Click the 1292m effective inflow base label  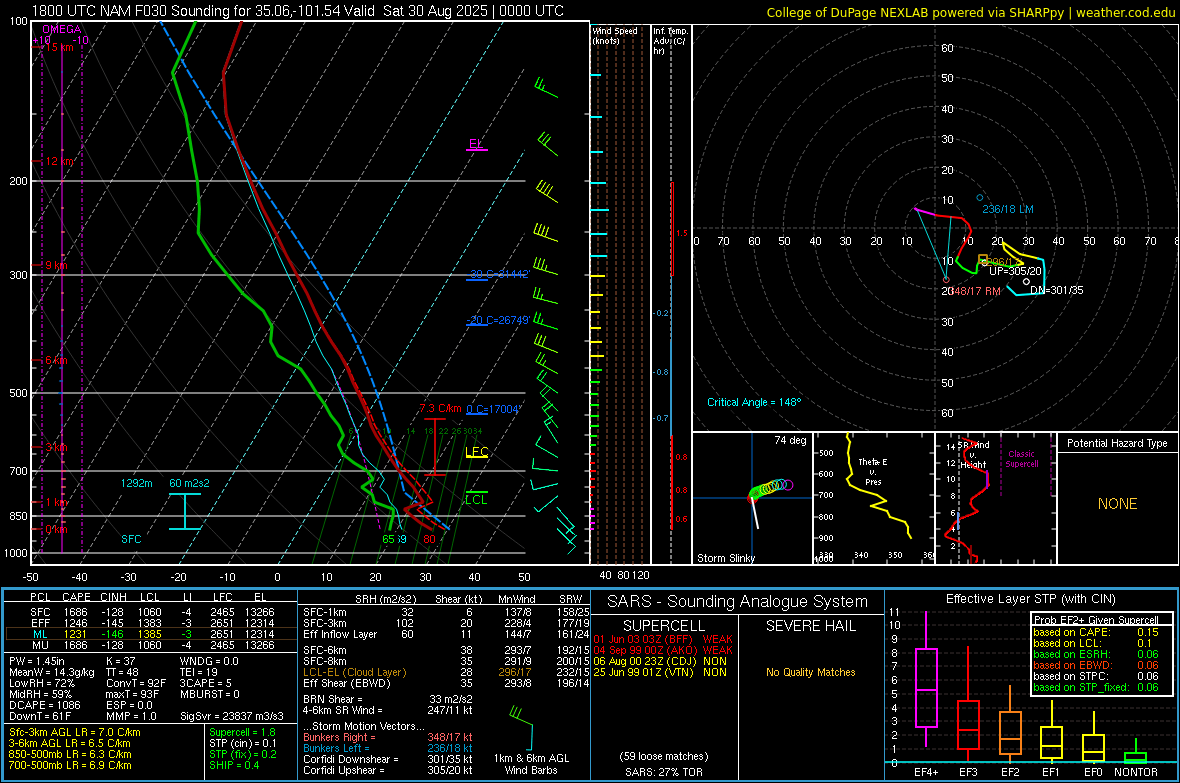pos(136,483)
